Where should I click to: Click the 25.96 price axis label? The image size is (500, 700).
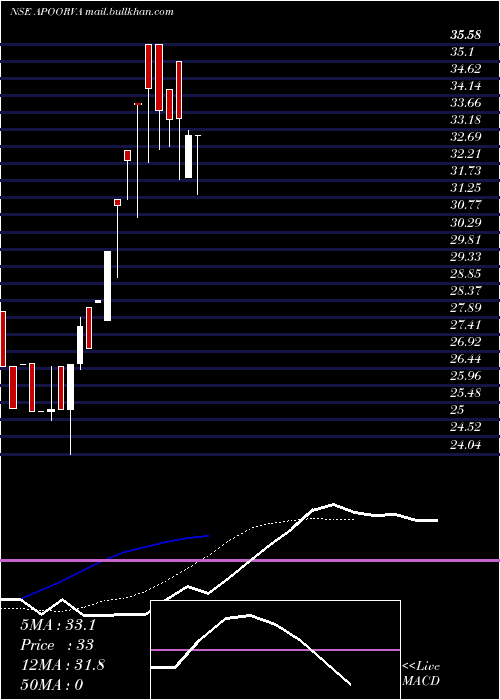(x=466, y=376)
